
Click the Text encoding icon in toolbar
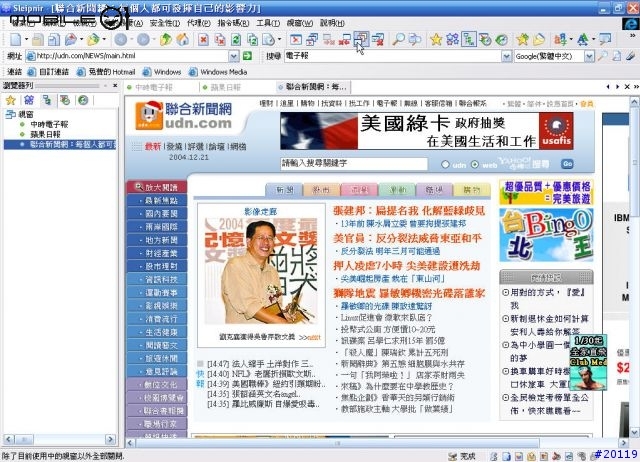tap(560, 40)
